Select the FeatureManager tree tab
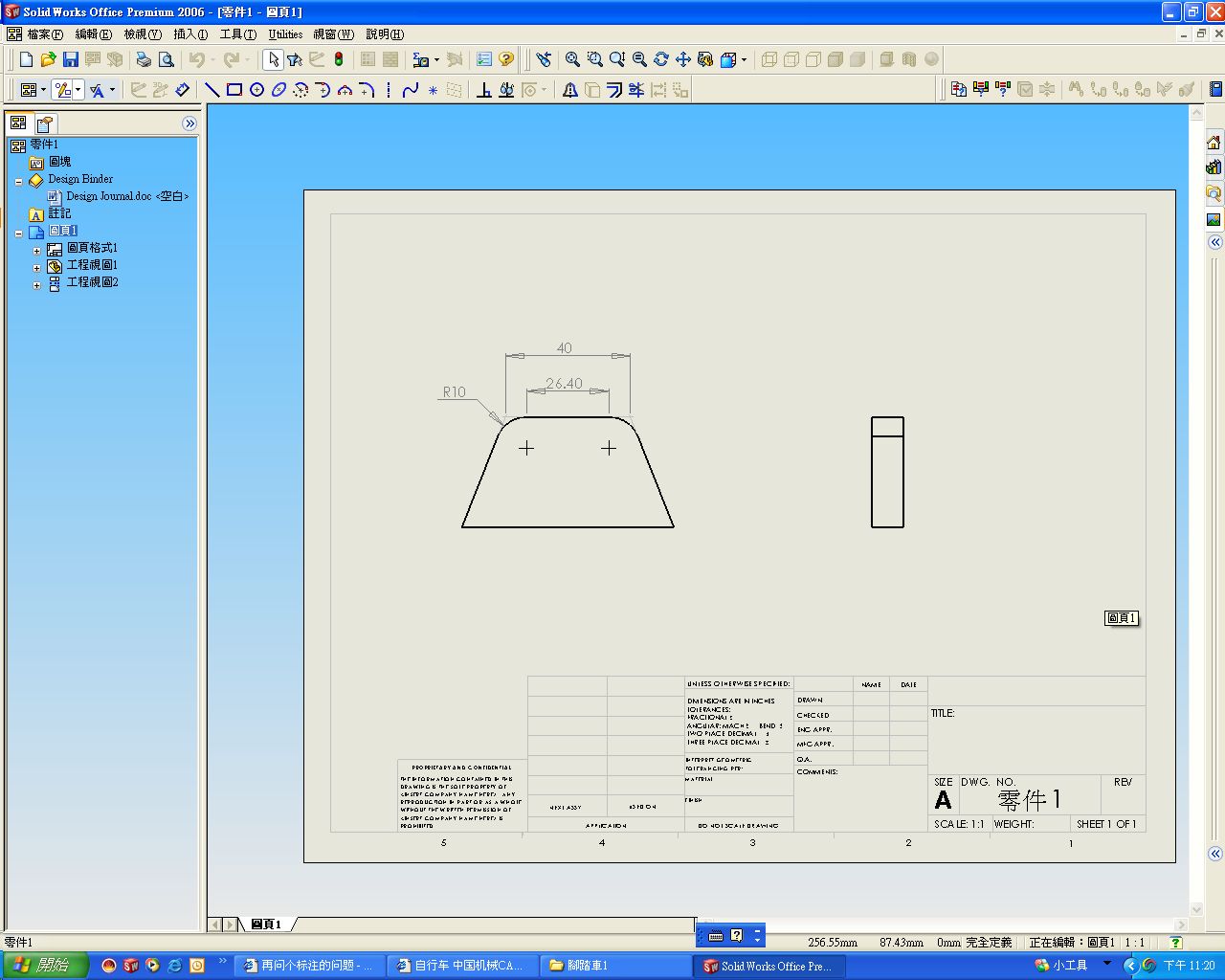Screen dimensions: 1225x980 18,123
